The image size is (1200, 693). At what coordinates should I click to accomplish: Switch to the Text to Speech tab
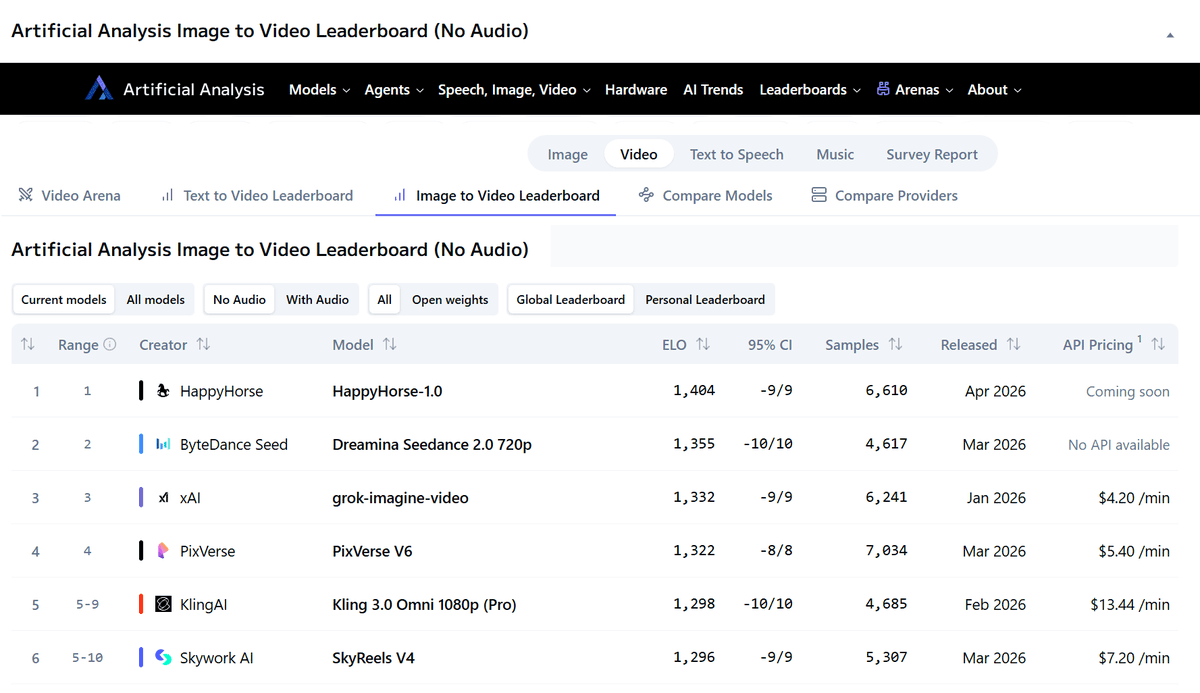point(737,154)
